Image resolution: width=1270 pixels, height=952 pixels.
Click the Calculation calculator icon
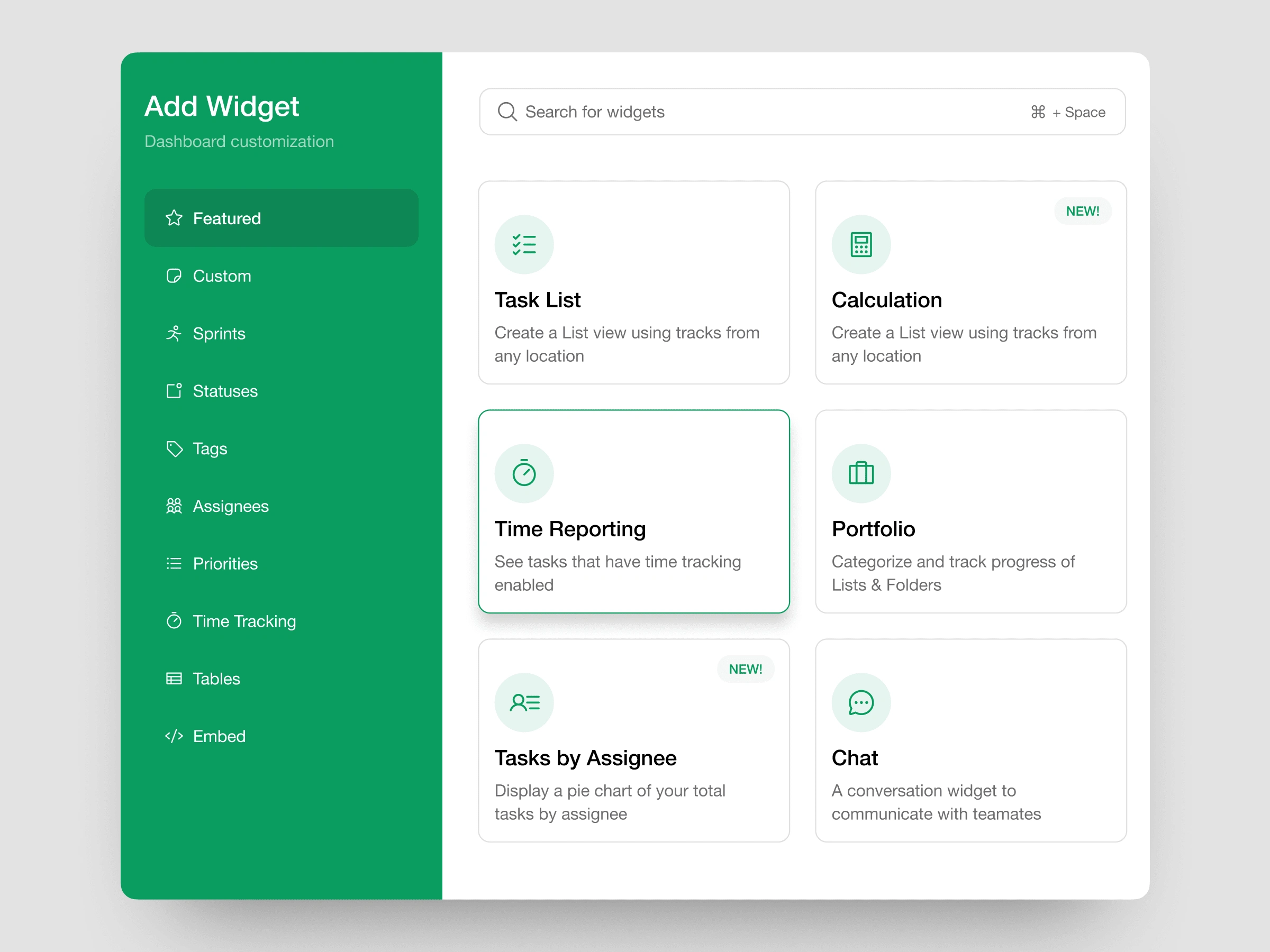pos(860,244)
